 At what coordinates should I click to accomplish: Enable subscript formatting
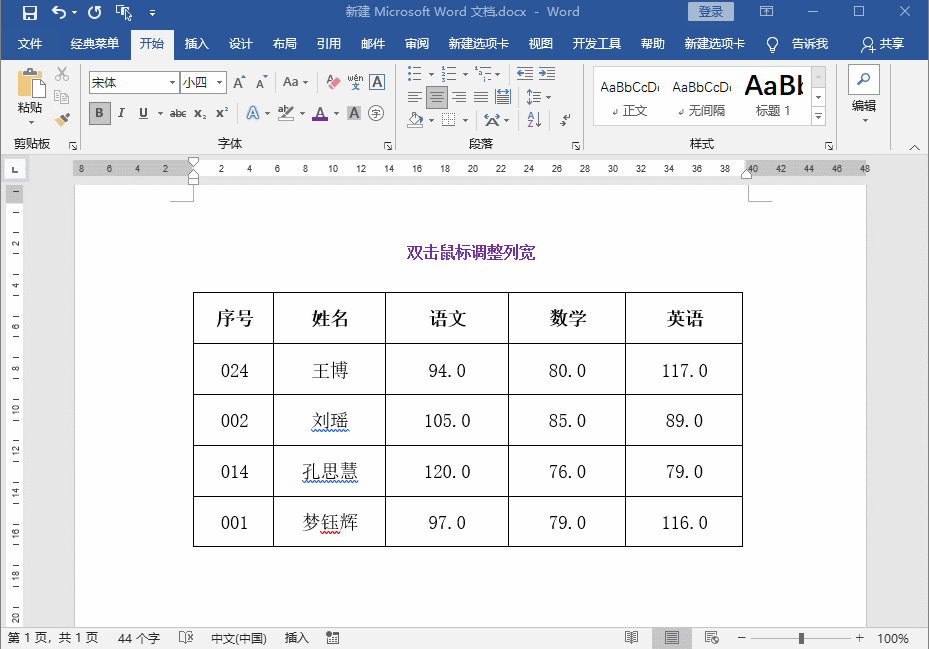[x=200, y=113]
